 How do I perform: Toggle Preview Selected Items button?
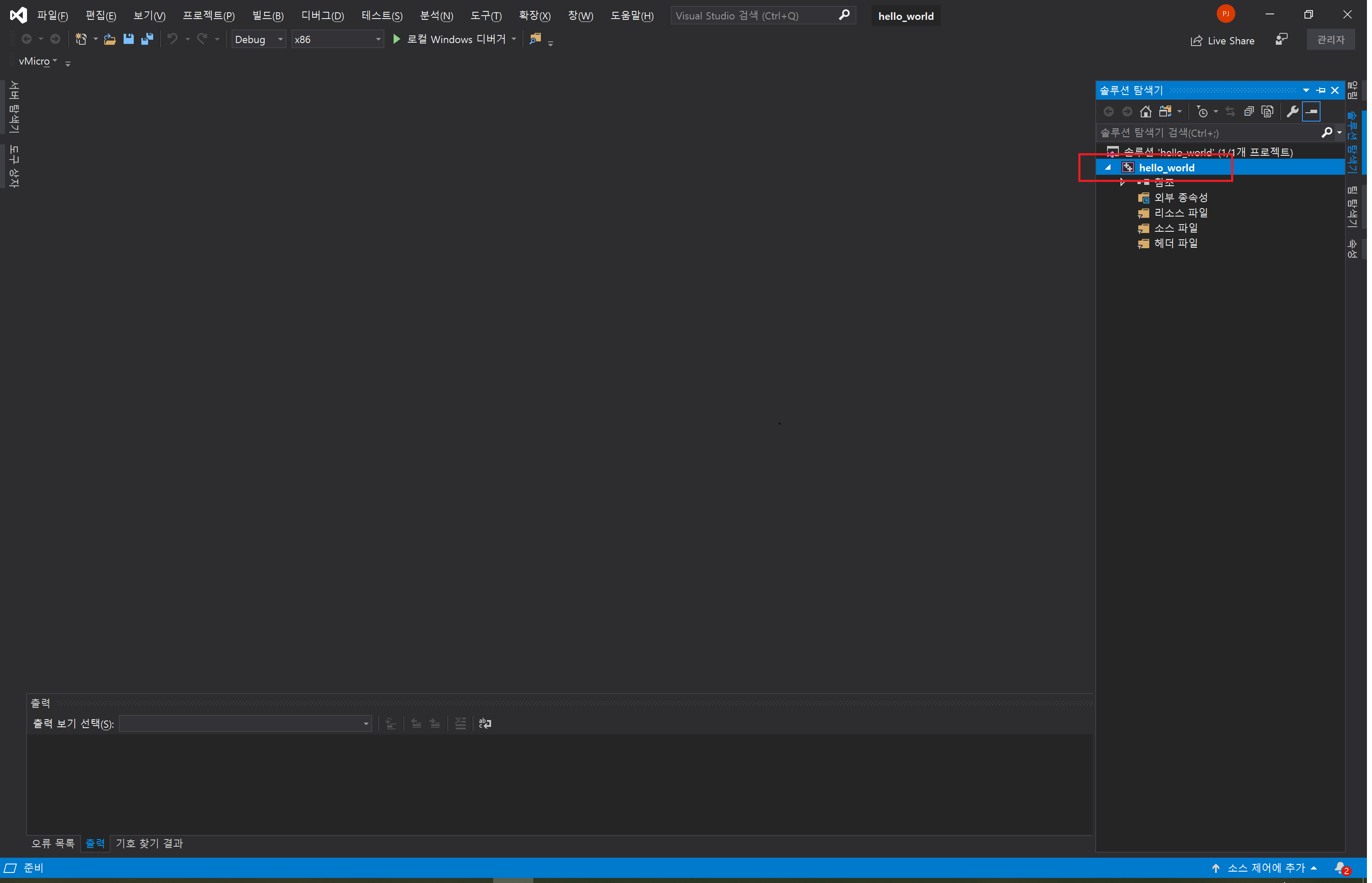(x=1311, y=111)
